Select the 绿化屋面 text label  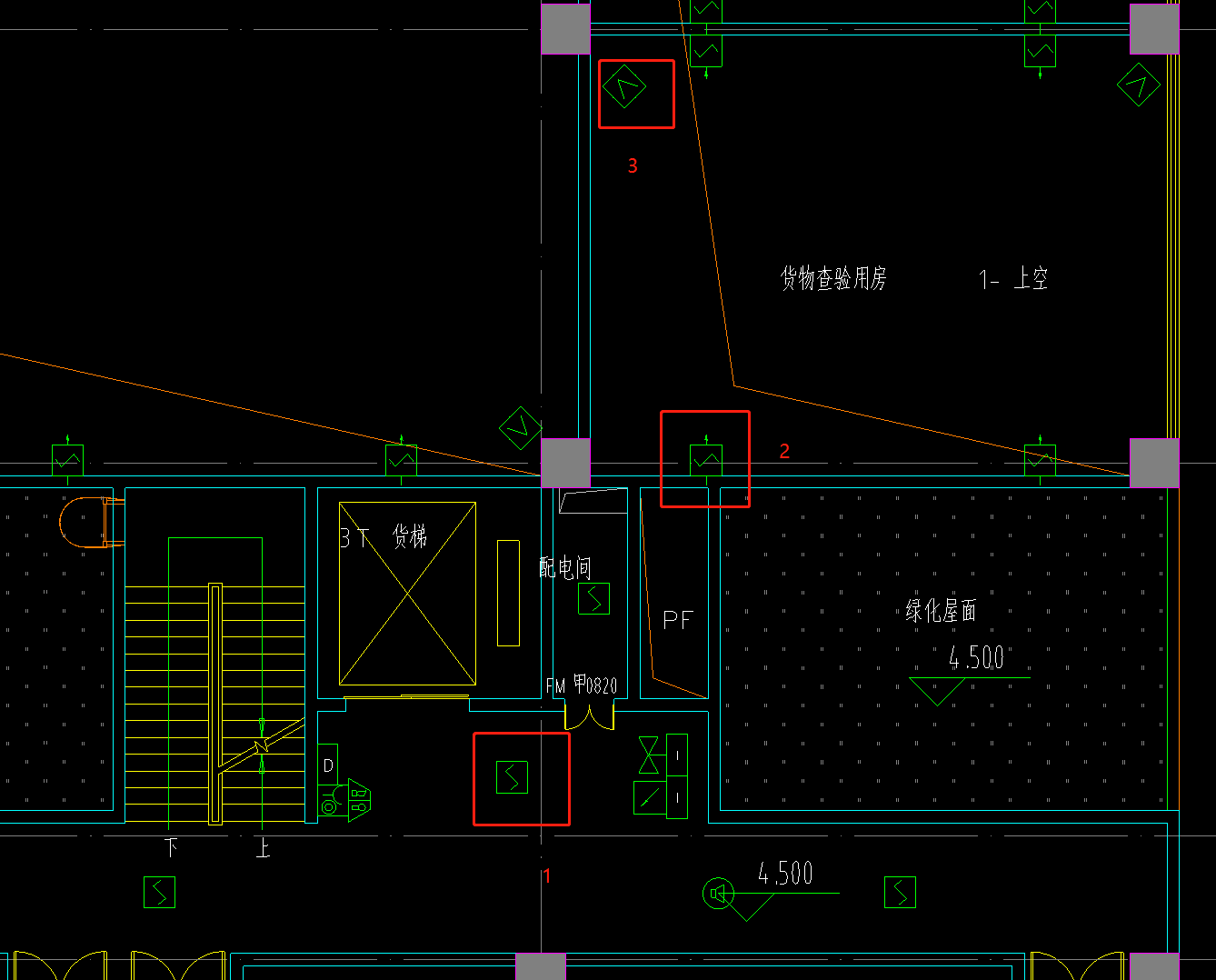coord(941,611)
